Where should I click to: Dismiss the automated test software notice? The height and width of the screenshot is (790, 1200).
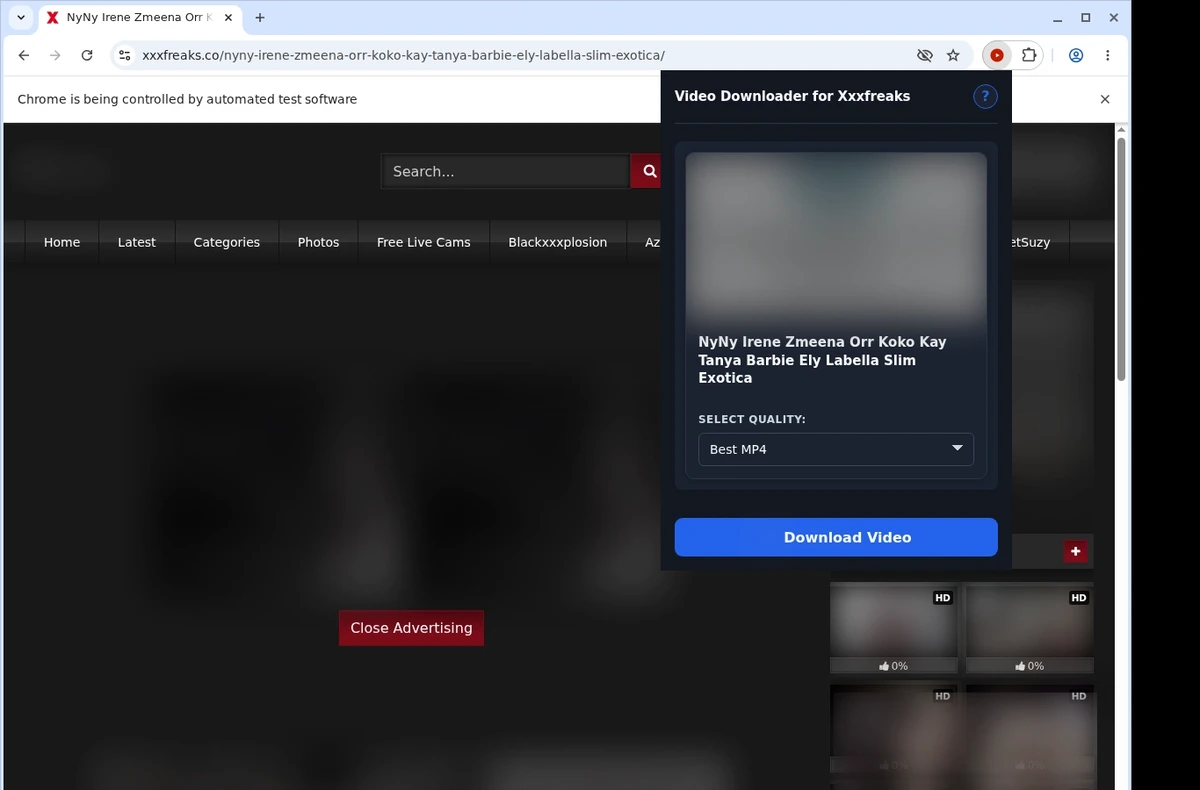coord(1105,99)
